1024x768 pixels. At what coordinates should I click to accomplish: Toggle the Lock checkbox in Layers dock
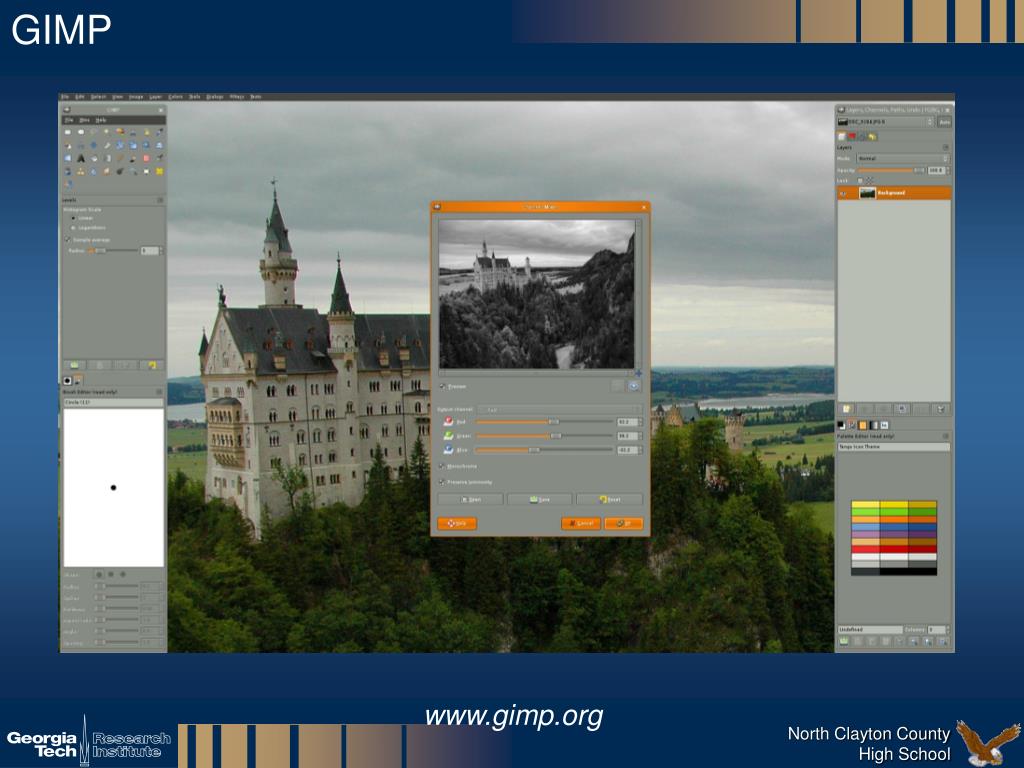click(860, 181)
